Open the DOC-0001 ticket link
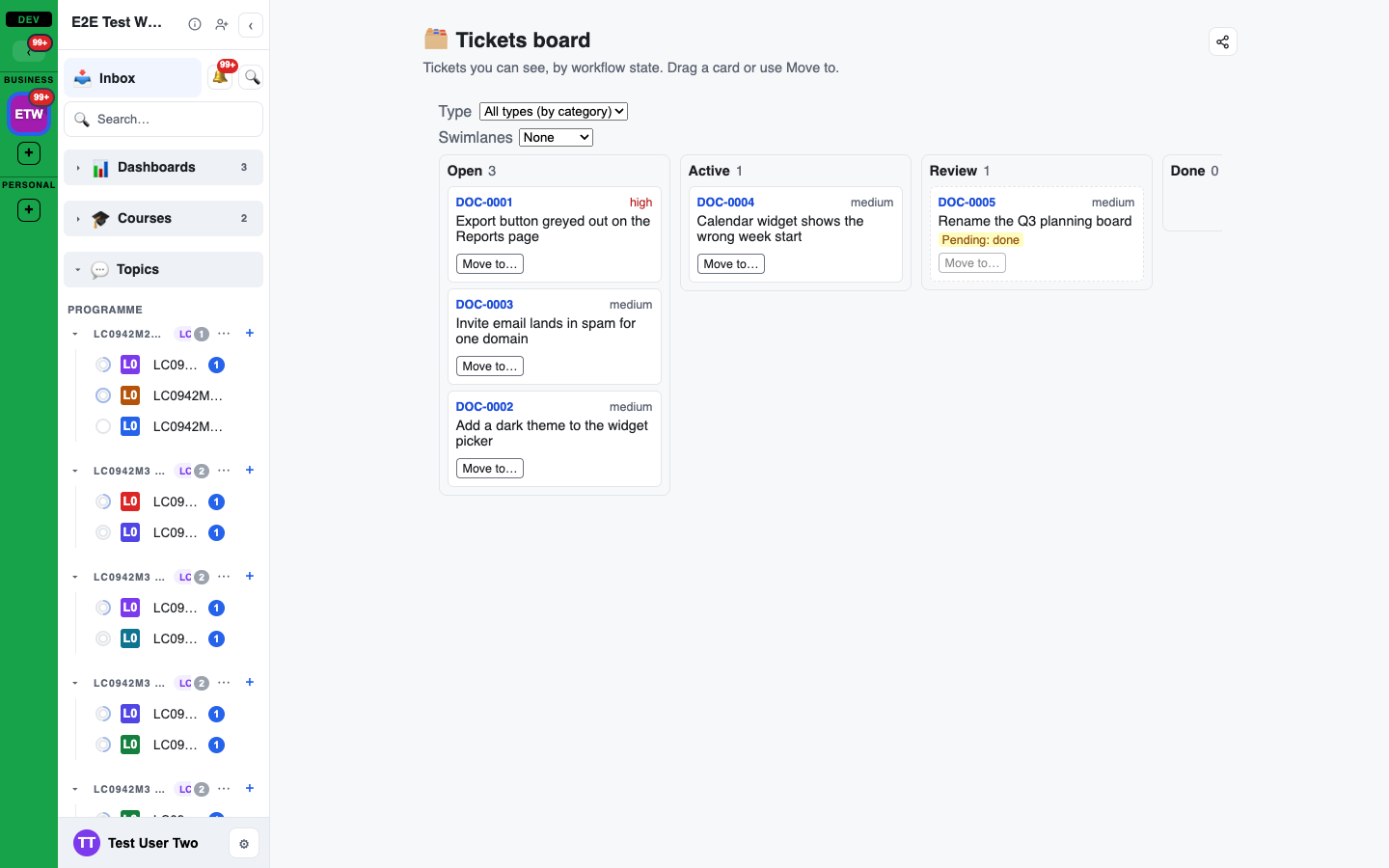 pos(484,203)
